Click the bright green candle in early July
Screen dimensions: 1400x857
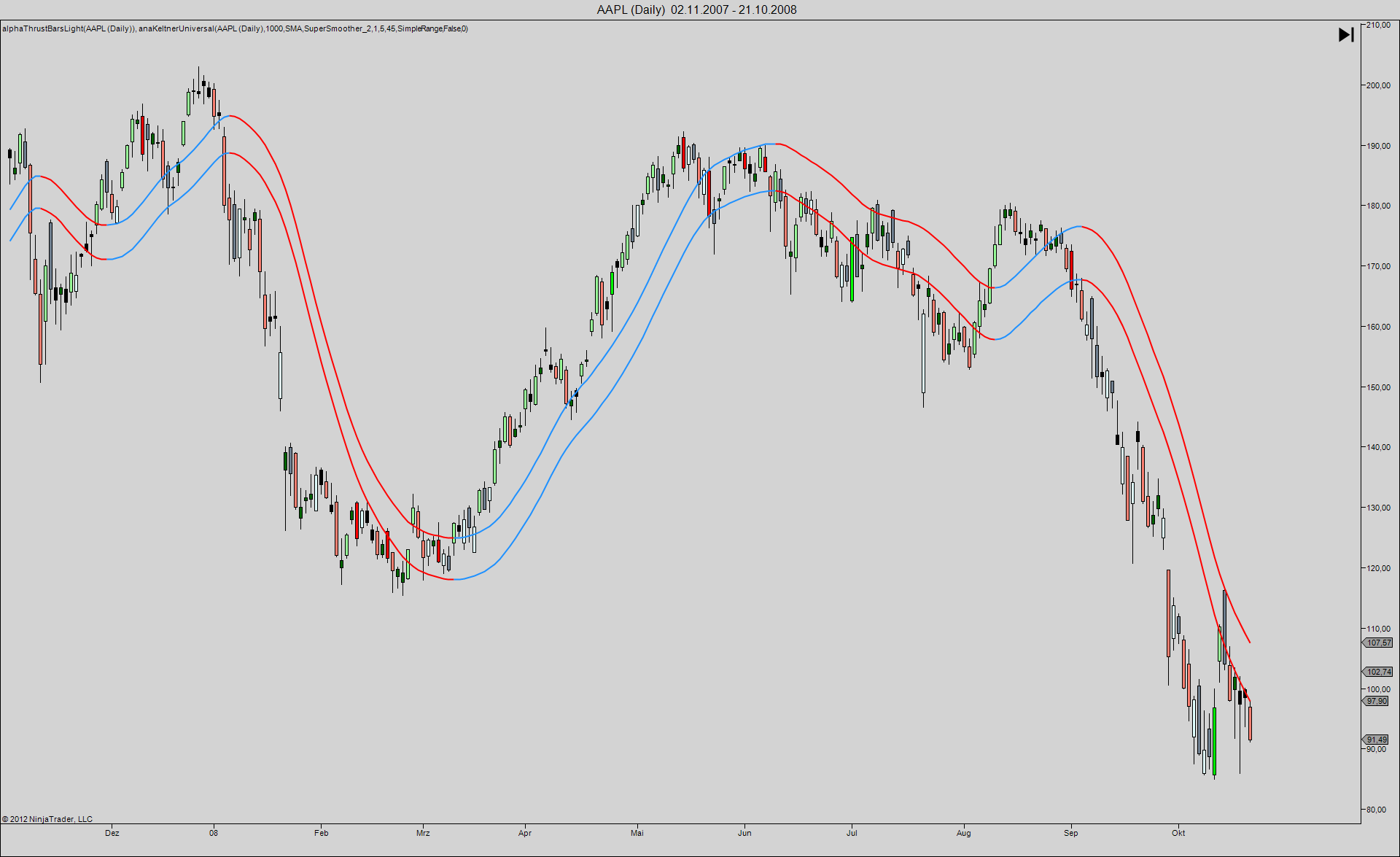pyautogui.click(x=852, y=269)
